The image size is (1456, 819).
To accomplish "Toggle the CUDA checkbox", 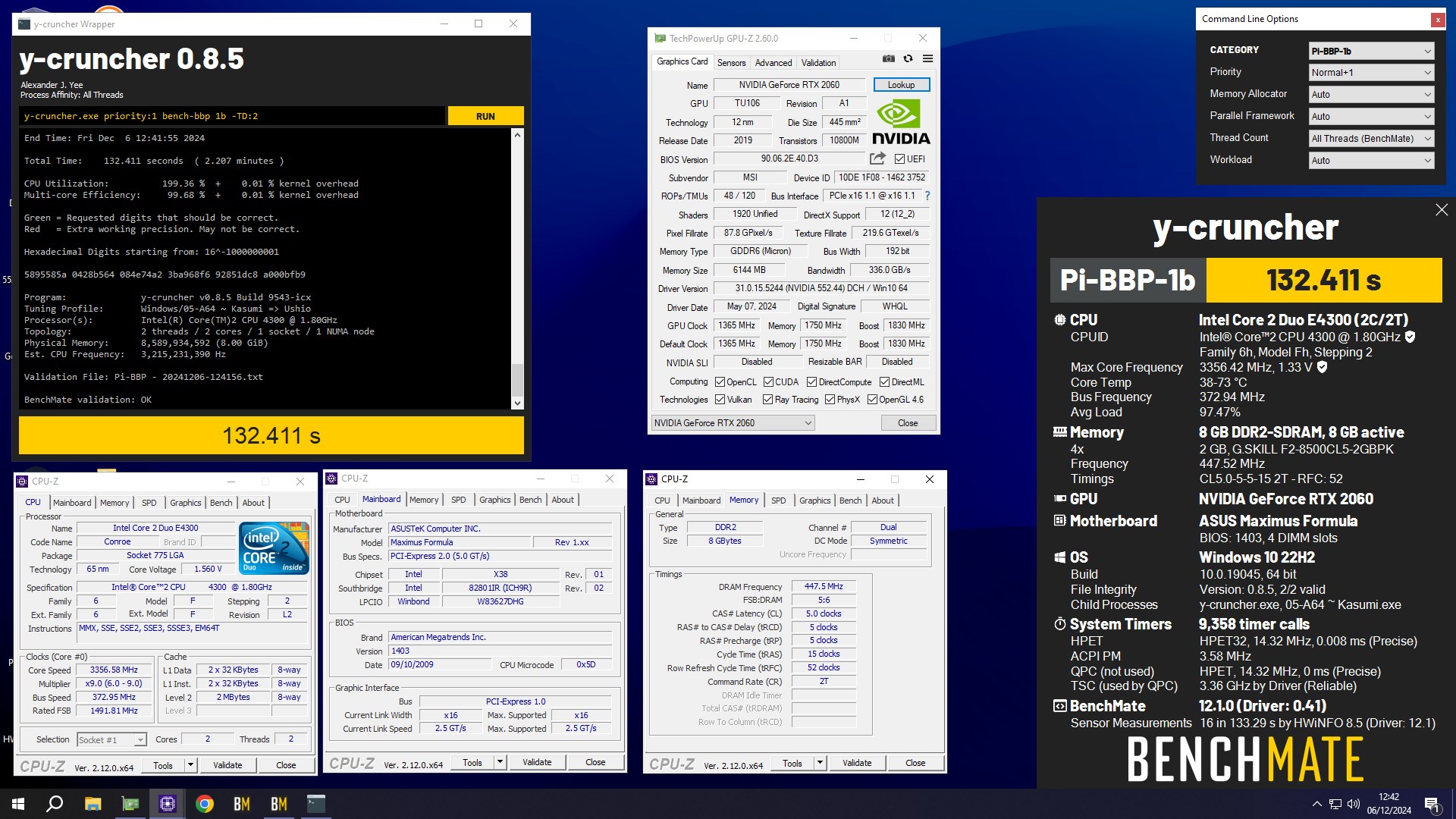I will click(x=768, y=382).
